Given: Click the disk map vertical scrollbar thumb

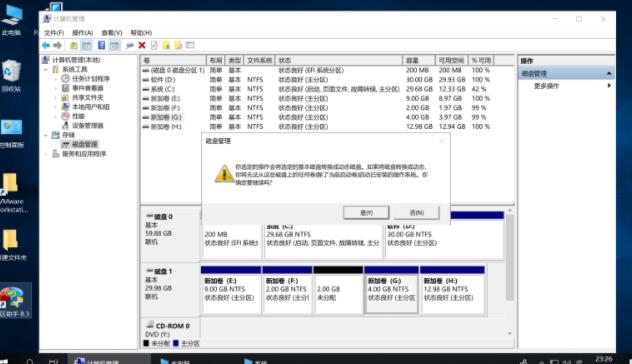Looking at the screenshot, I should [x=509, y=257].
